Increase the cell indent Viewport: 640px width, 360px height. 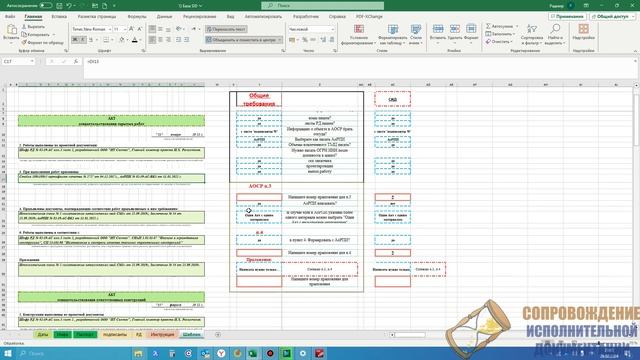(x=187, y=40)
